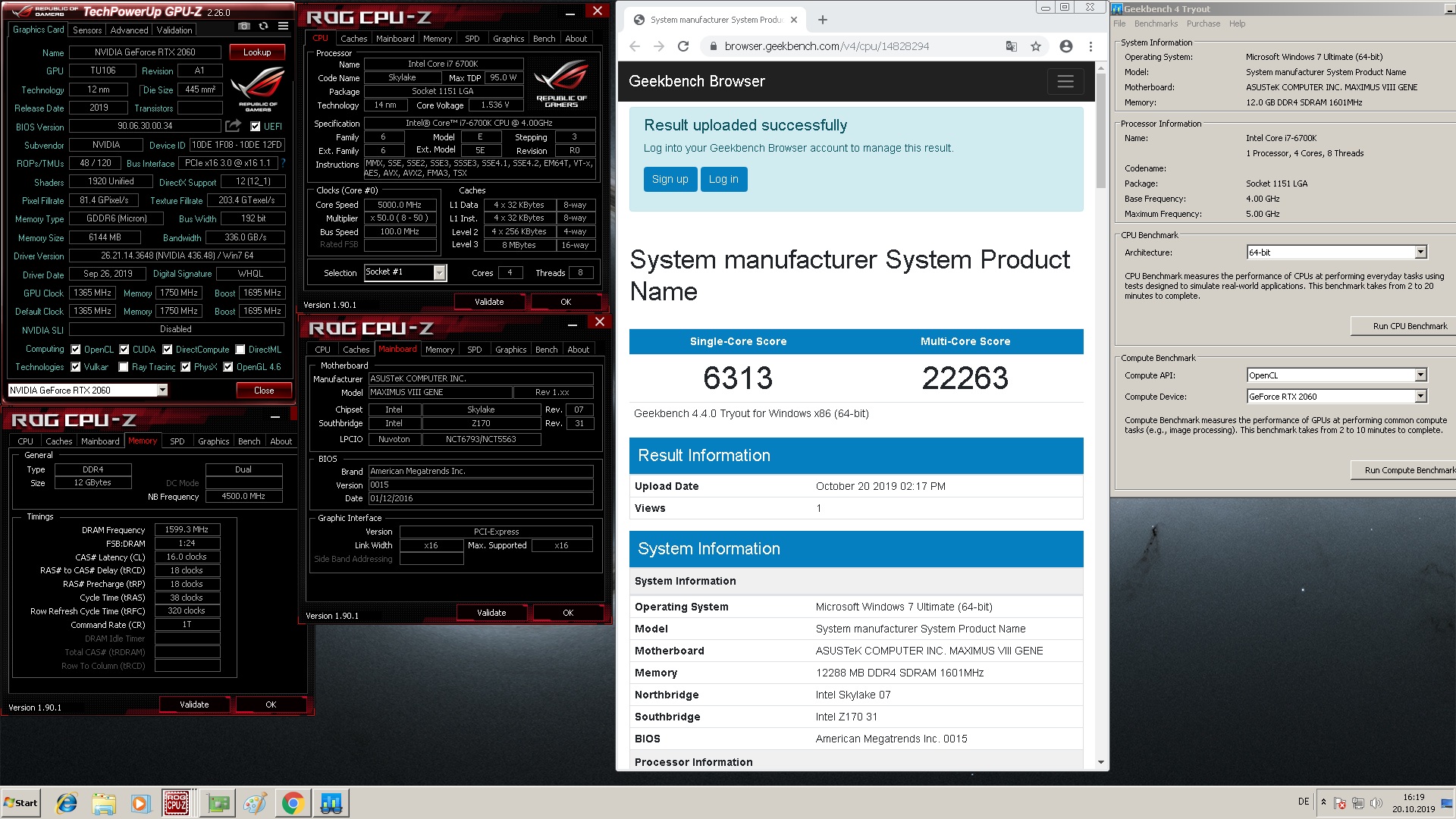1456x819 pixels.
Task: Open the Bench tab in top CPU-Z window
Action: click(x=544, y=39)
